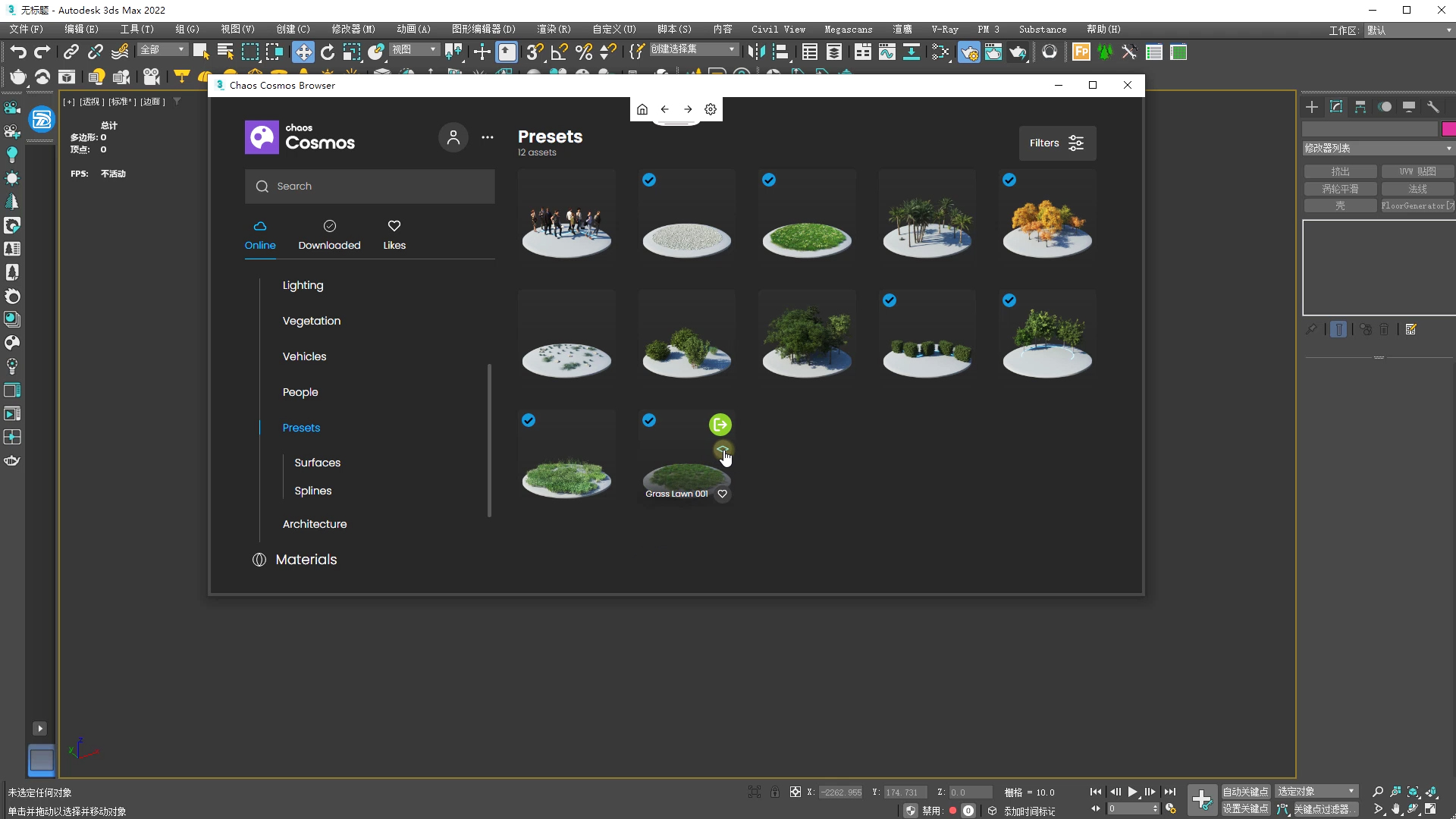This screenshot has height=819, width=1456.
Task: Open the selection filter 全部 dropdown
Action: point(163,49)
